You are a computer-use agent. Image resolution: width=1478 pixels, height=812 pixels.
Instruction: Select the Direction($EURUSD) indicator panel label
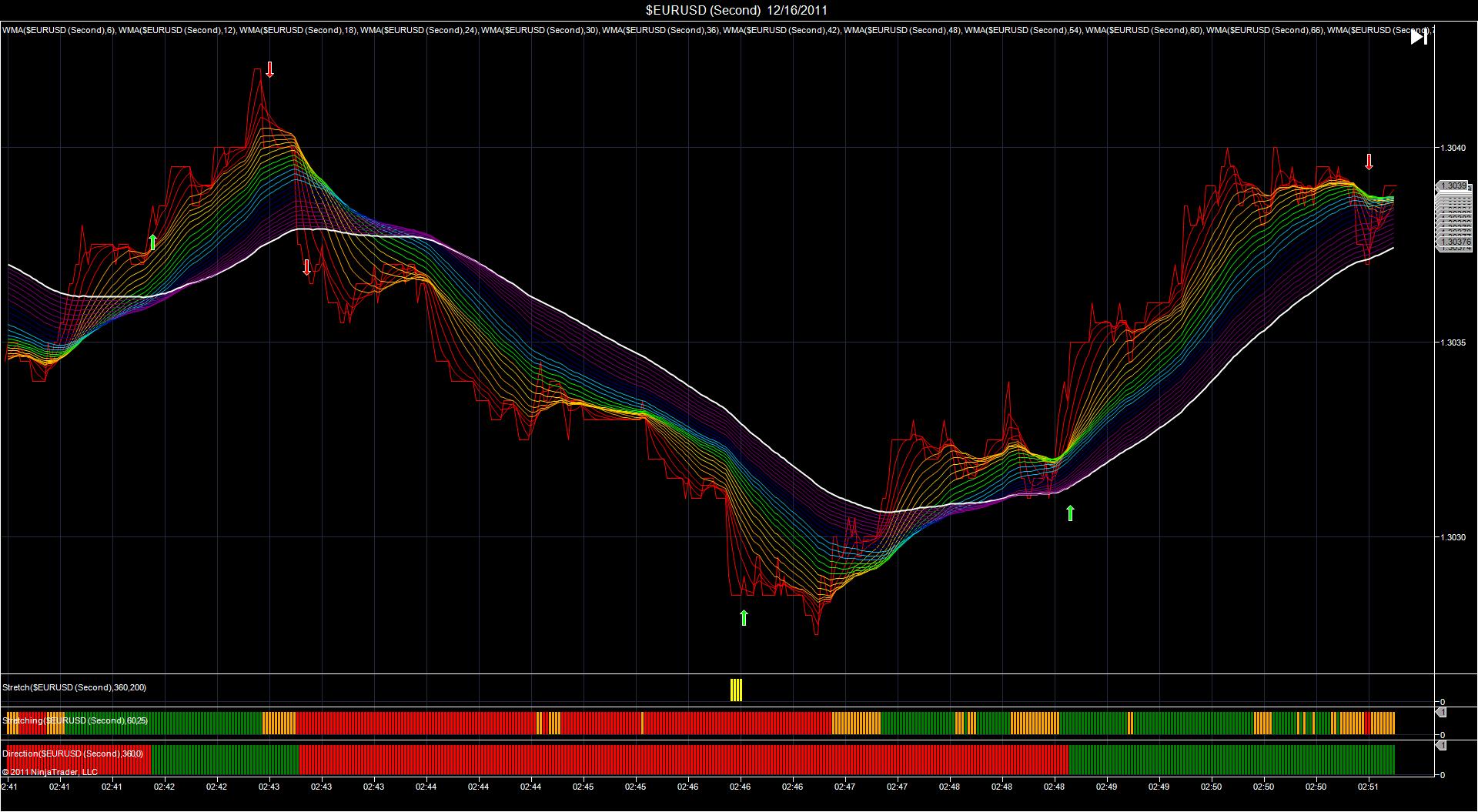72,754
